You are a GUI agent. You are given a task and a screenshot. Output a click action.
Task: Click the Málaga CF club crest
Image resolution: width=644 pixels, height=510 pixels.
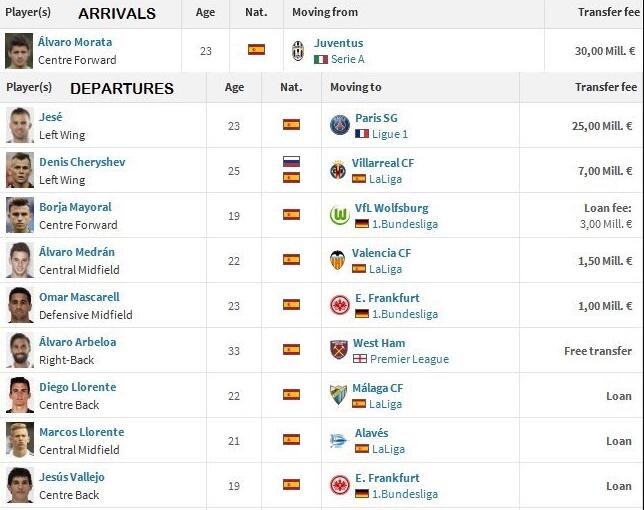click(x=338, y=395)
